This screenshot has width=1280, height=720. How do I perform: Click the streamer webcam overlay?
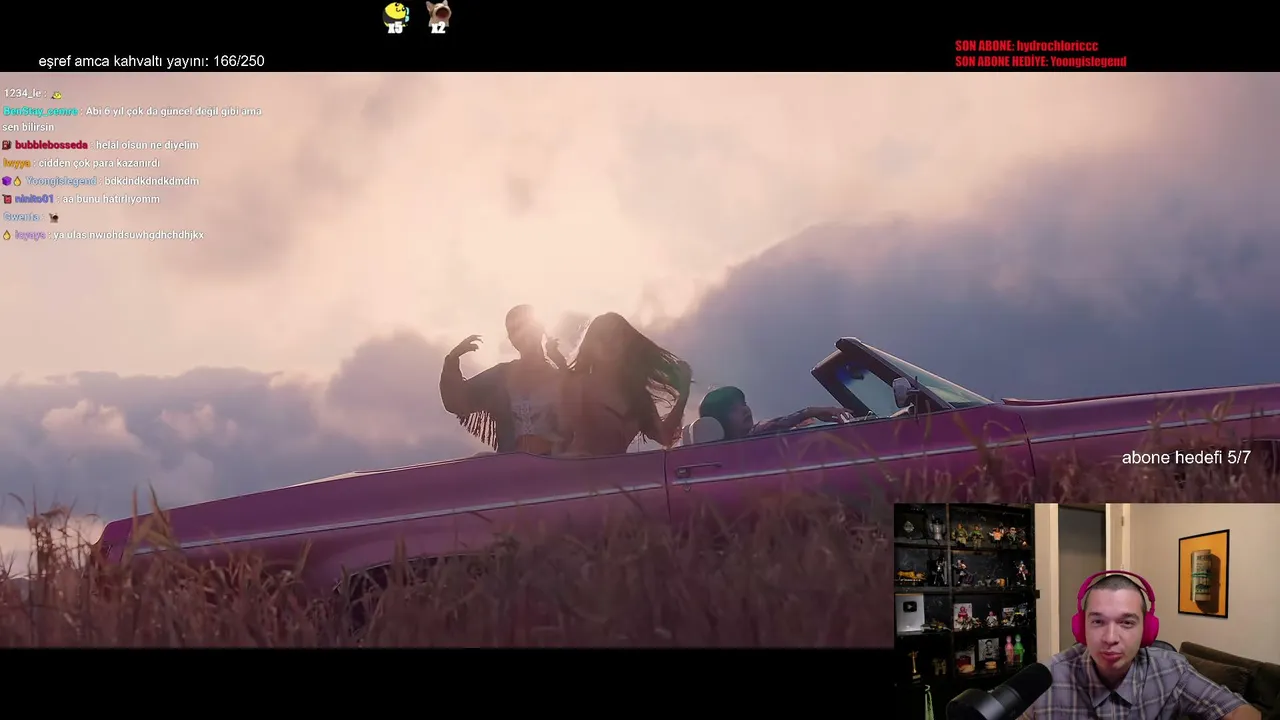coord(1086,611)
